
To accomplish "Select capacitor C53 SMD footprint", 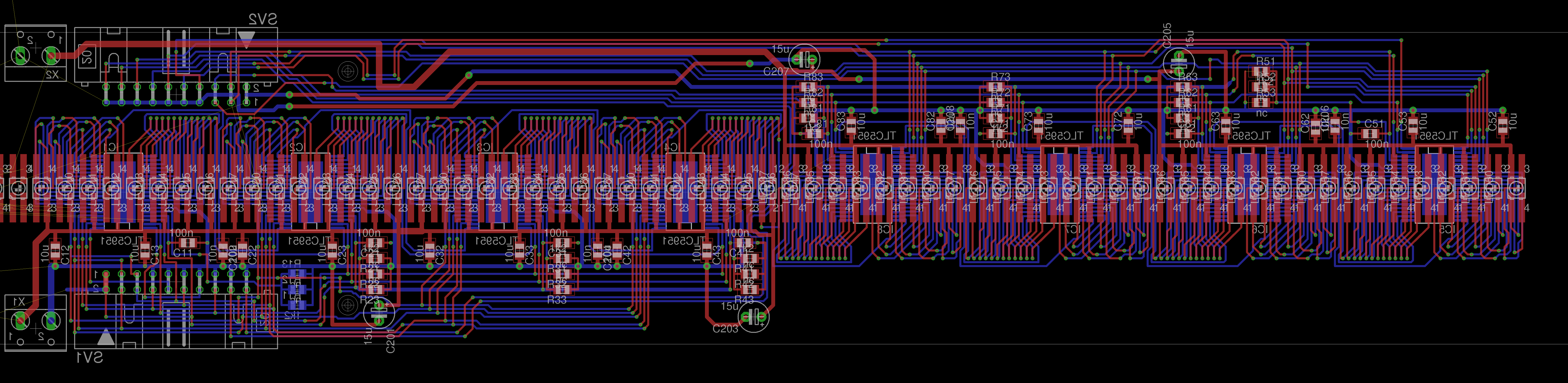I will click(1413, 125).
